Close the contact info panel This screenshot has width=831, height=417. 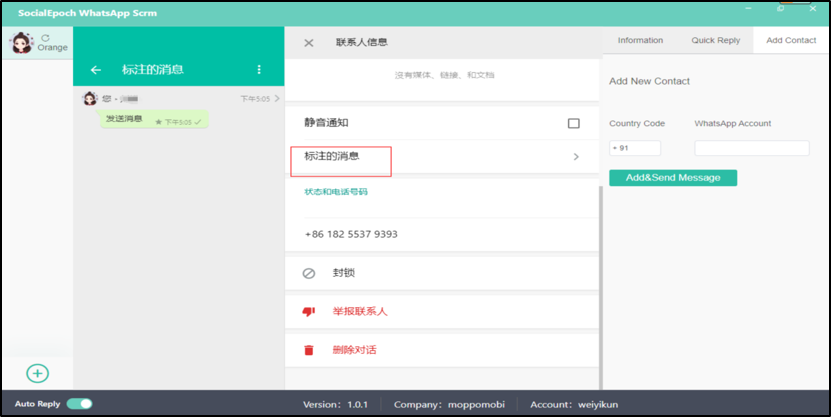(308, 43)
